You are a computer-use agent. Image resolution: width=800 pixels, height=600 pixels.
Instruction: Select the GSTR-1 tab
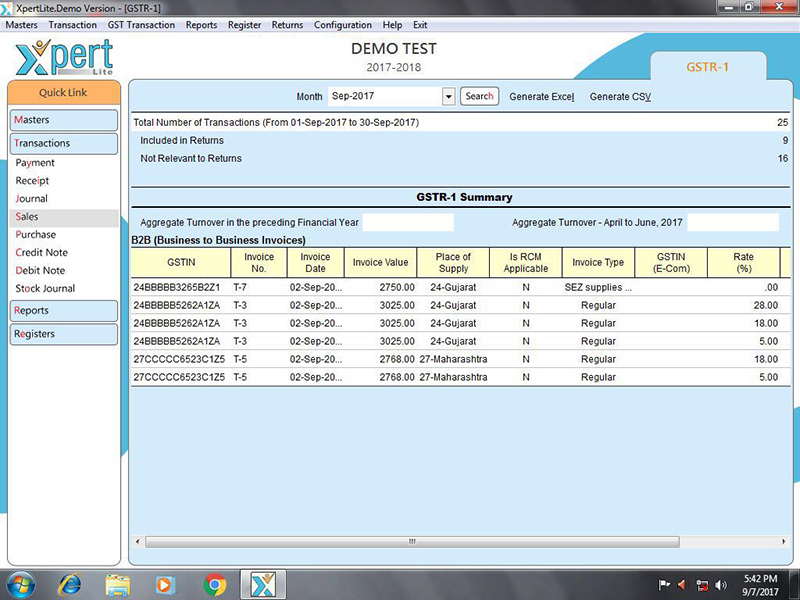[708, 67]
